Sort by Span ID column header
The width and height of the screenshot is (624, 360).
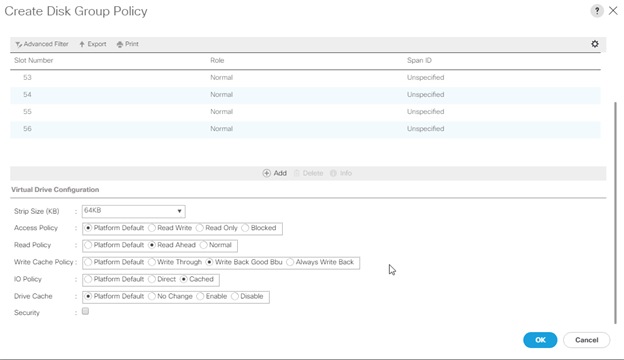(x=419, y=60)
